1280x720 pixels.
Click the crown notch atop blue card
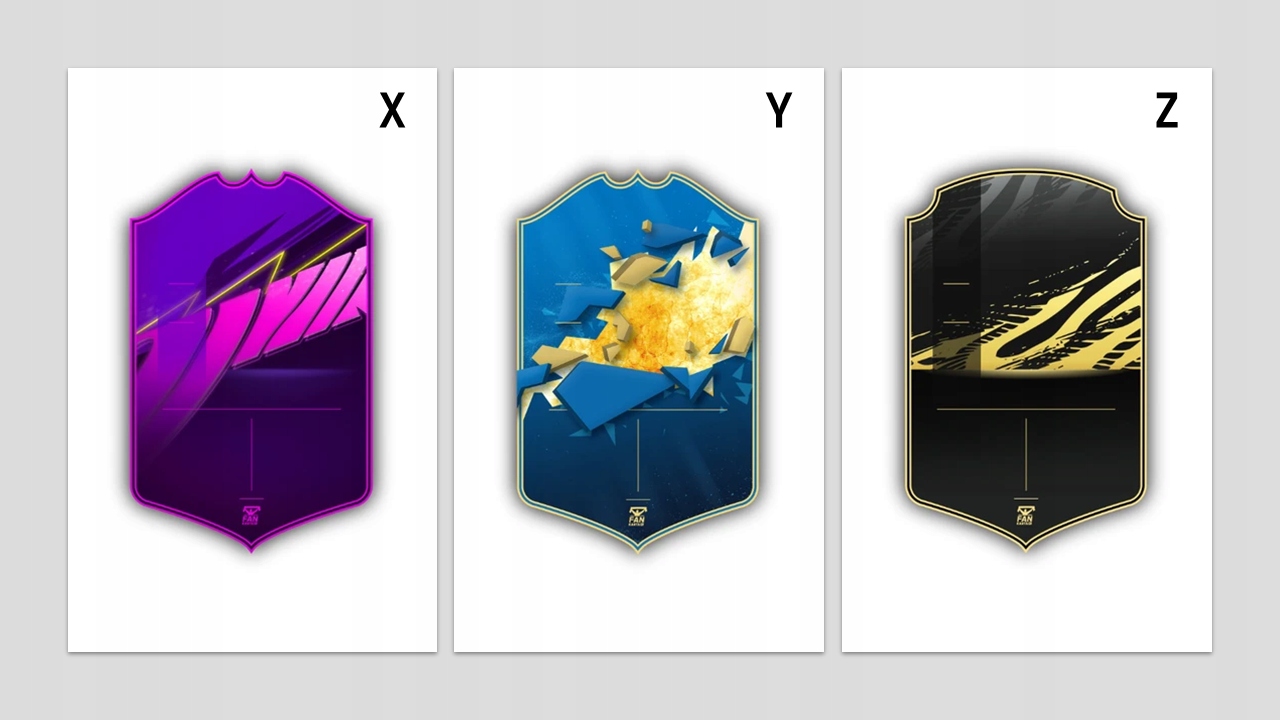click(638, 180)
